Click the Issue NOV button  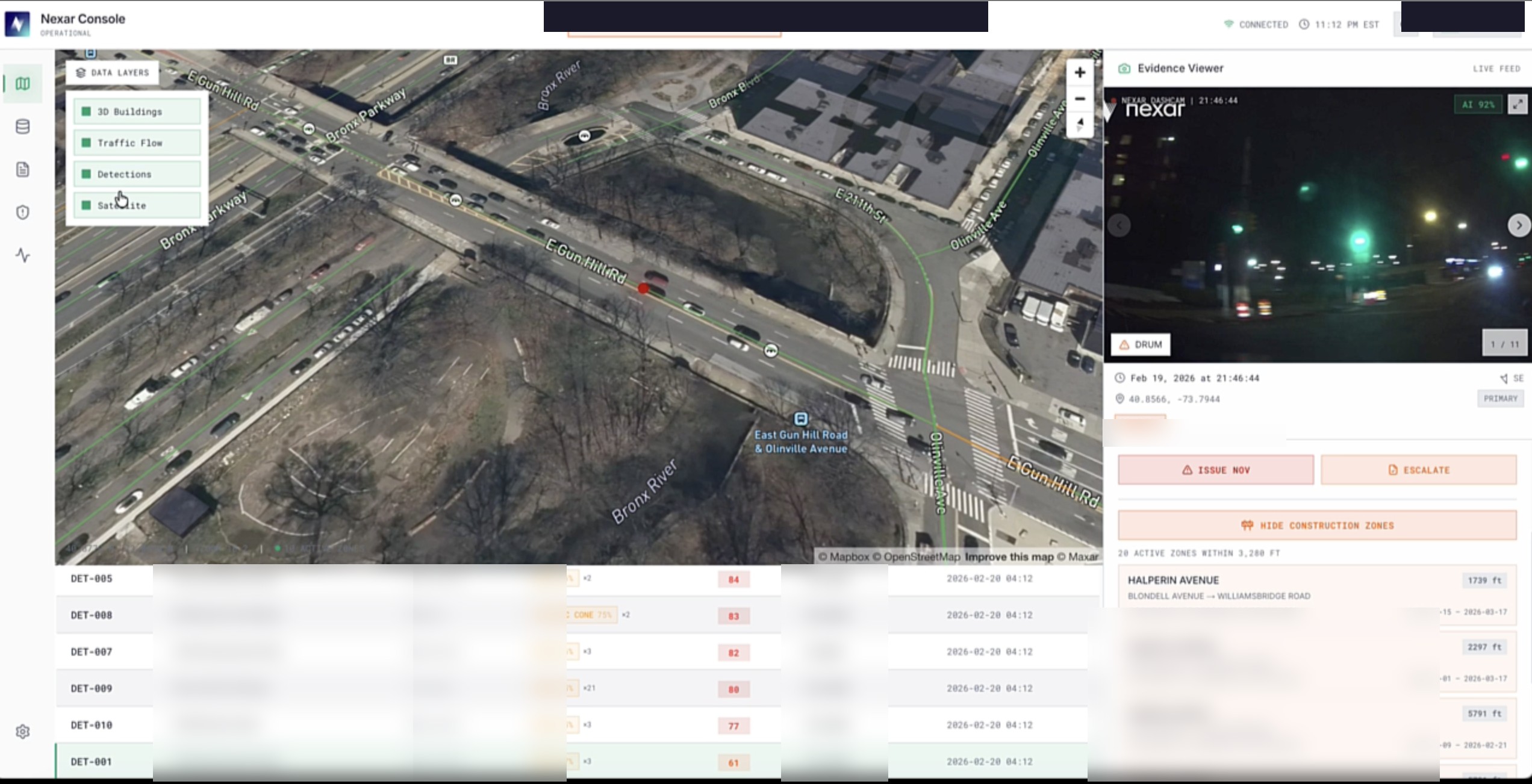pos(1215,470)
